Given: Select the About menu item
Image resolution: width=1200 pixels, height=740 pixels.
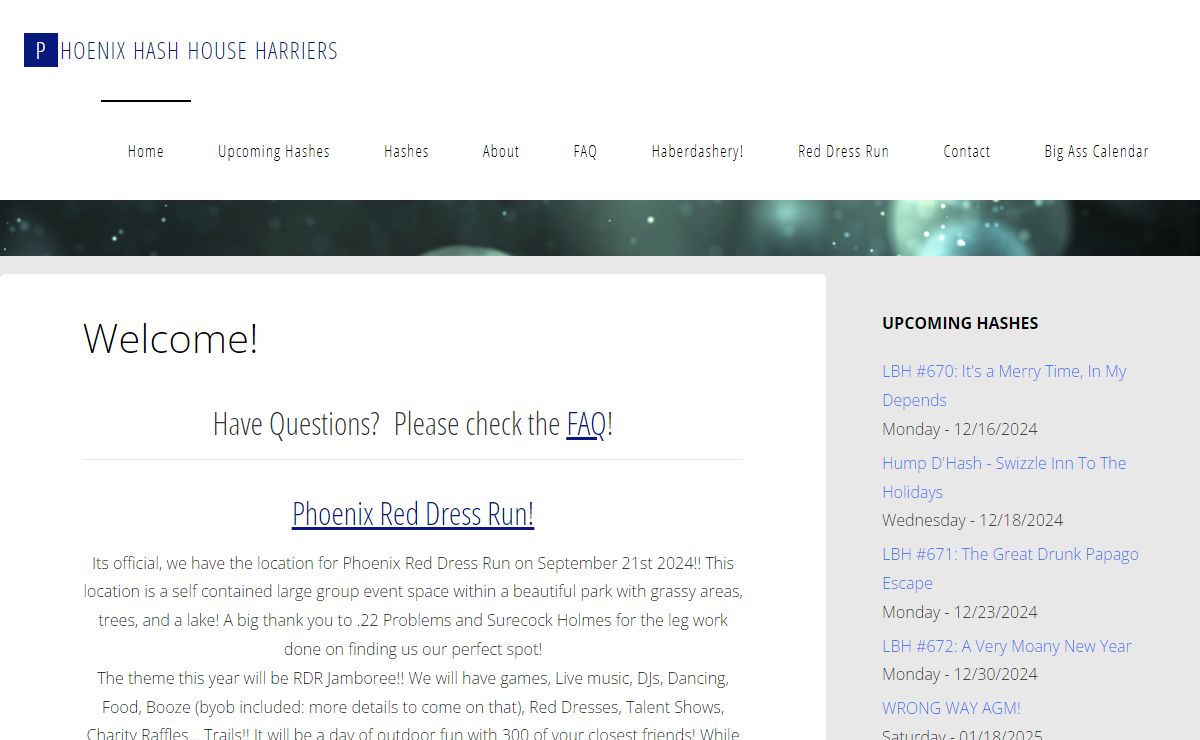Looking at the screenshot, I should (x=501, y=151).
